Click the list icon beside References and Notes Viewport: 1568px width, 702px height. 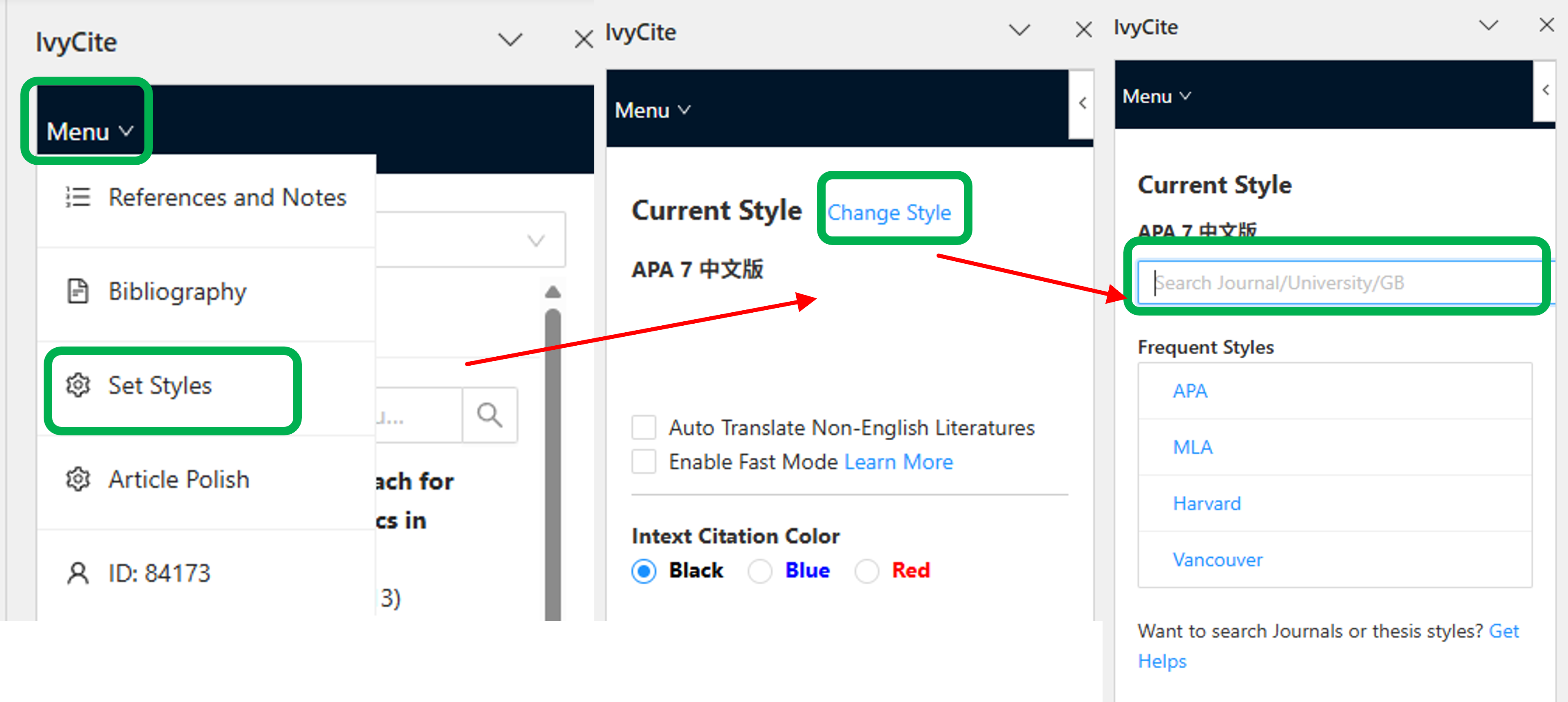(78, 197)
